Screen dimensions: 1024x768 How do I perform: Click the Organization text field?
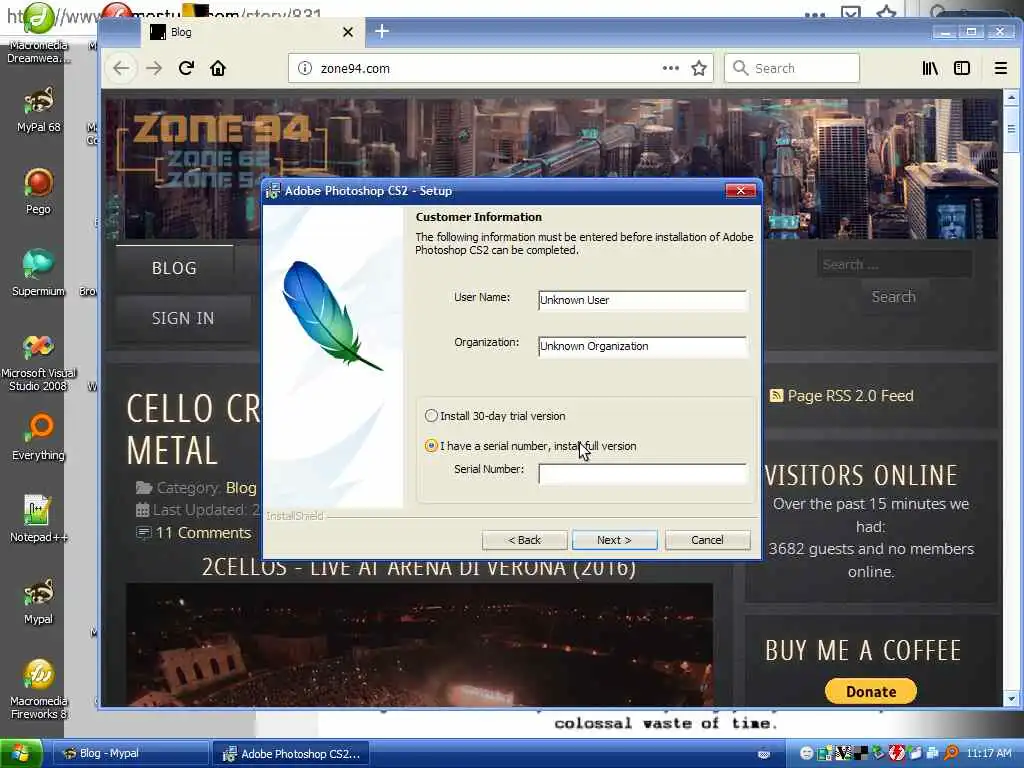(643, 346)
